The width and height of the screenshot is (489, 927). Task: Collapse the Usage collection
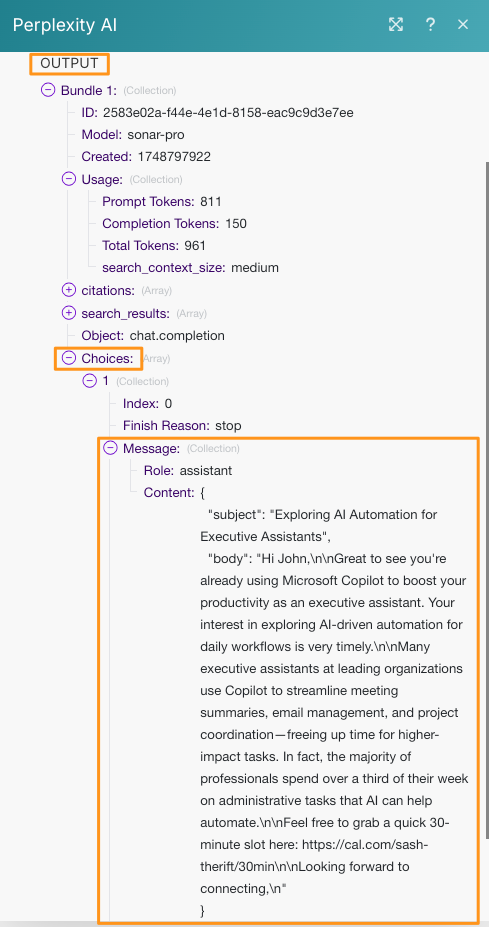(69, 179)
